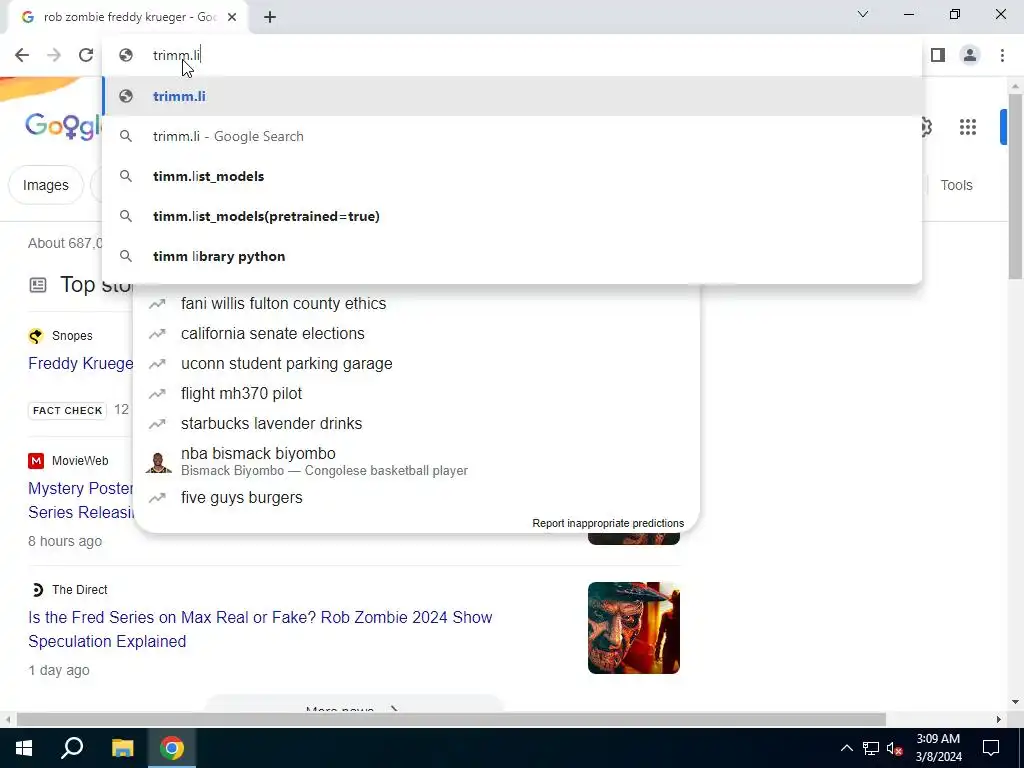This screenshot has width=1024, height=768.
Task: Go back using the browser back arrow
Action: pyautogui.click(x=22, y=55)
